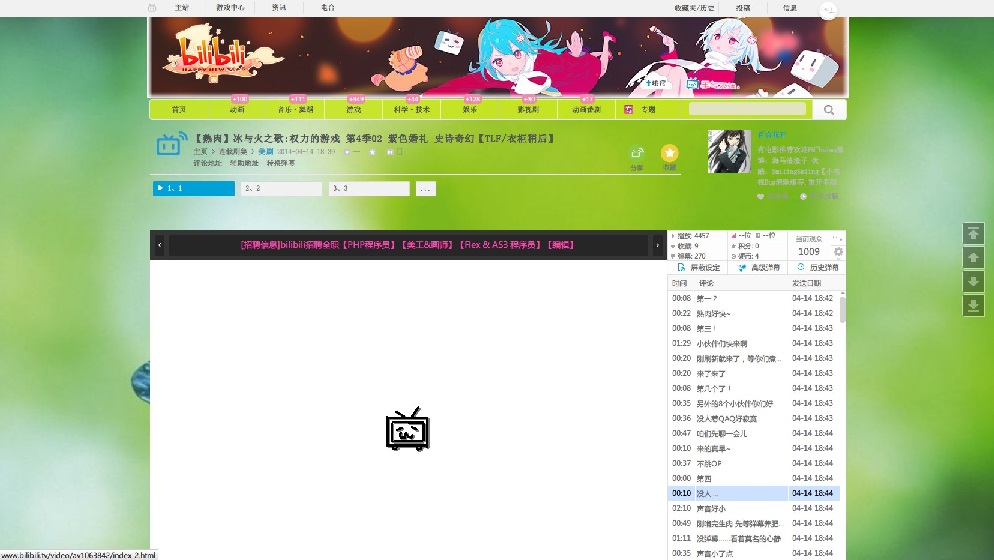Click the yellow star favorite (收藏) icon
994x560 pixels.
coord(669,153)
